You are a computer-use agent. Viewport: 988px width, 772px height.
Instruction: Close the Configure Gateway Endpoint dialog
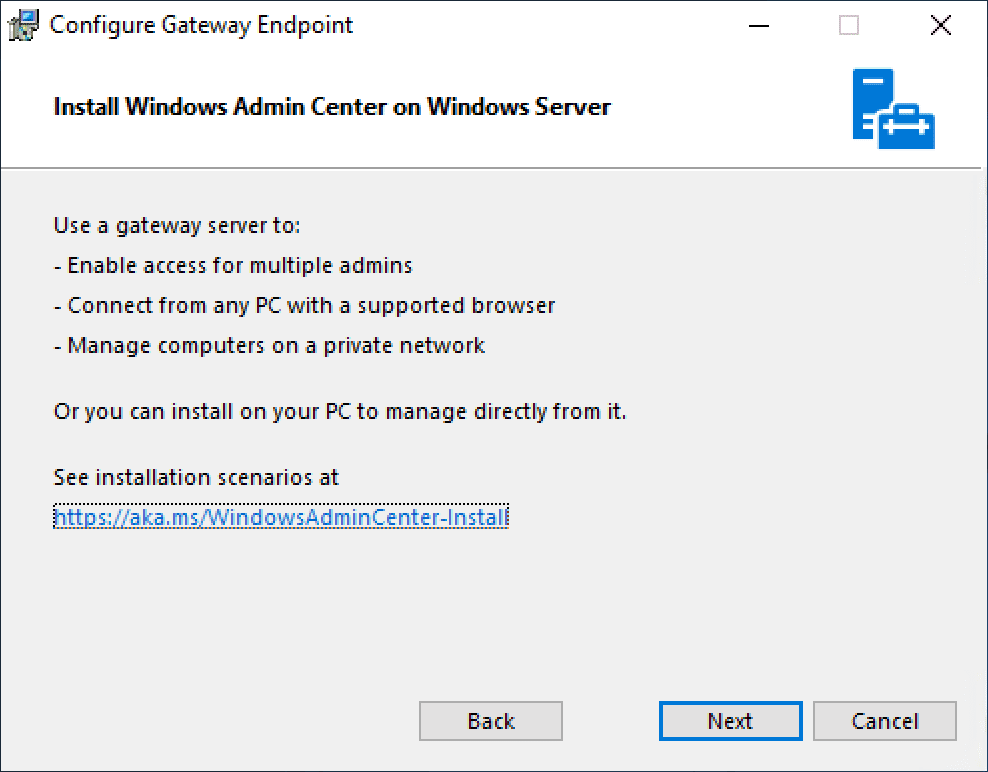coord(940,26)
